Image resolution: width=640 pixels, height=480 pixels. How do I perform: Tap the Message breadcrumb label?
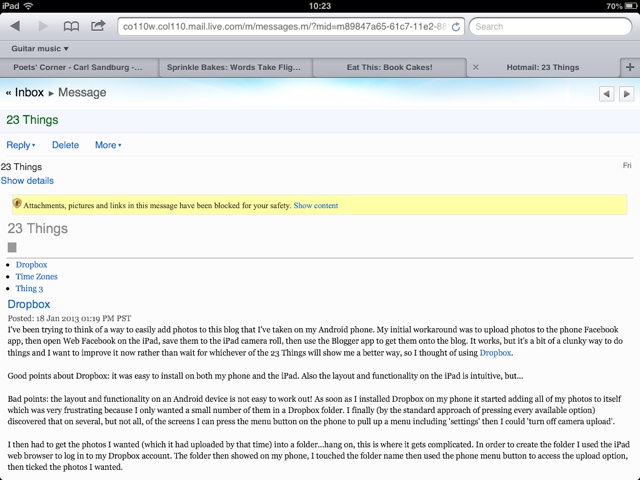click(x=82, y=93)
